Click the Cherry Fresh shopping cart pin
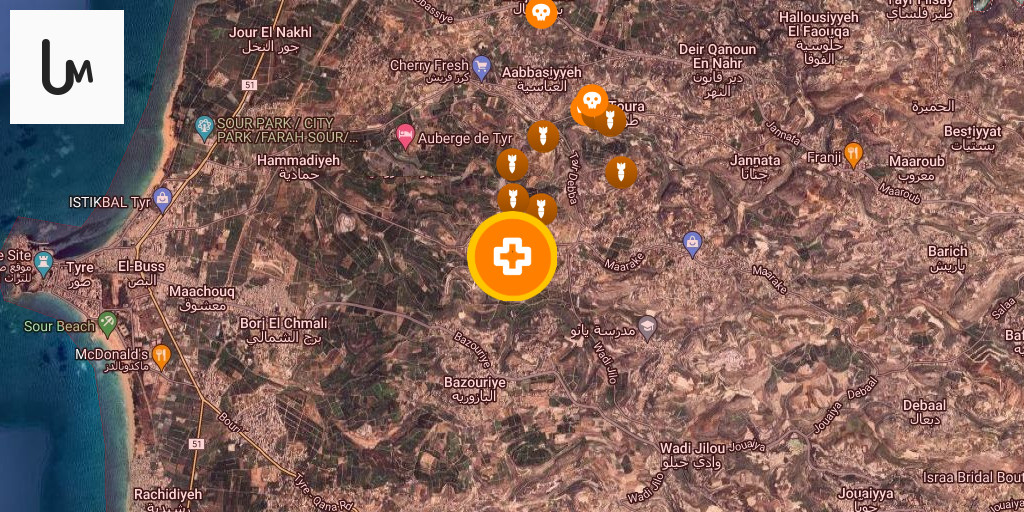 pos(481,68)
